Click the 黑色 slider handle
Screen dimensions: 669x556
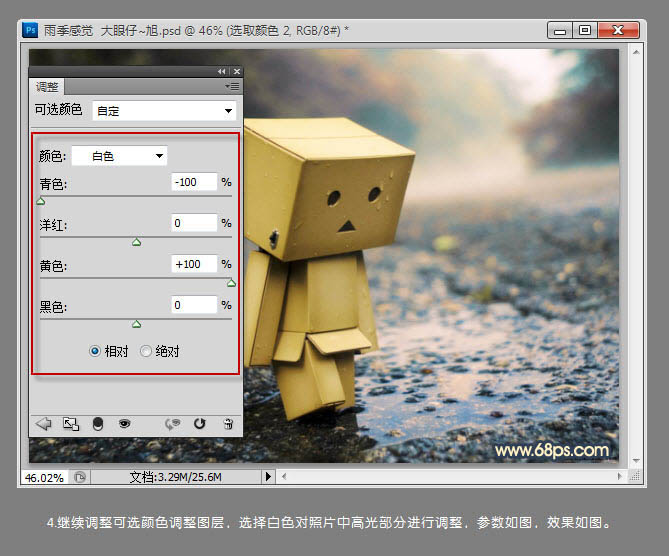(137, 324)
